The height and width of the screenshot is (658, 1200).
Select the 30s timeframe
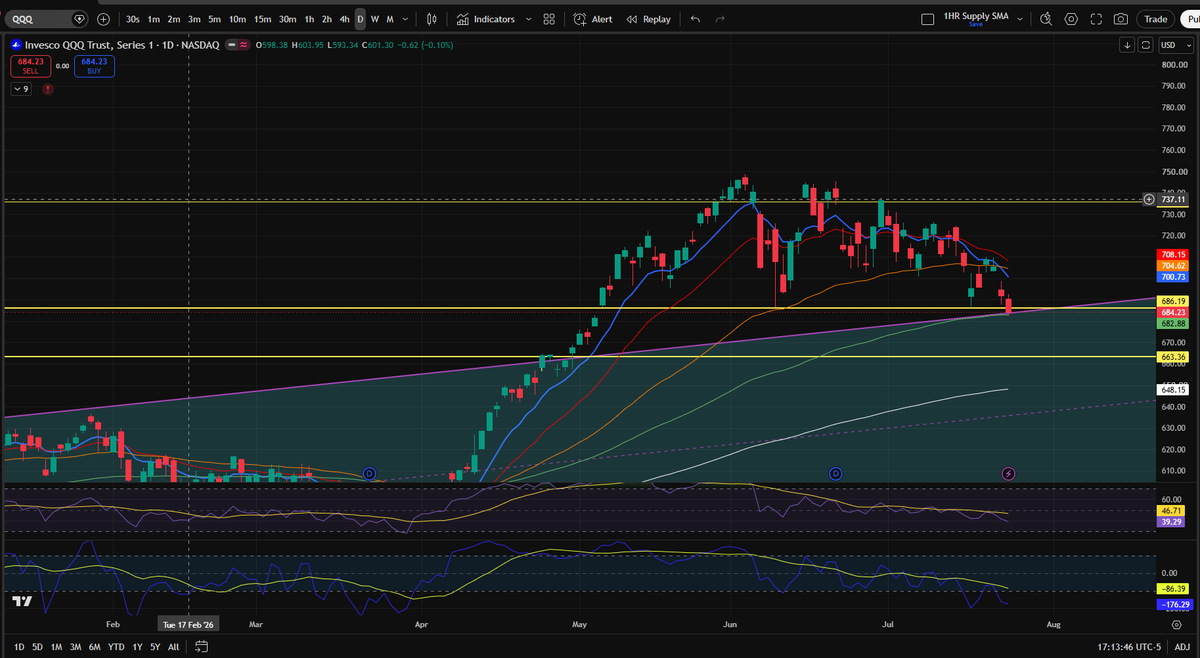[133, 19]
